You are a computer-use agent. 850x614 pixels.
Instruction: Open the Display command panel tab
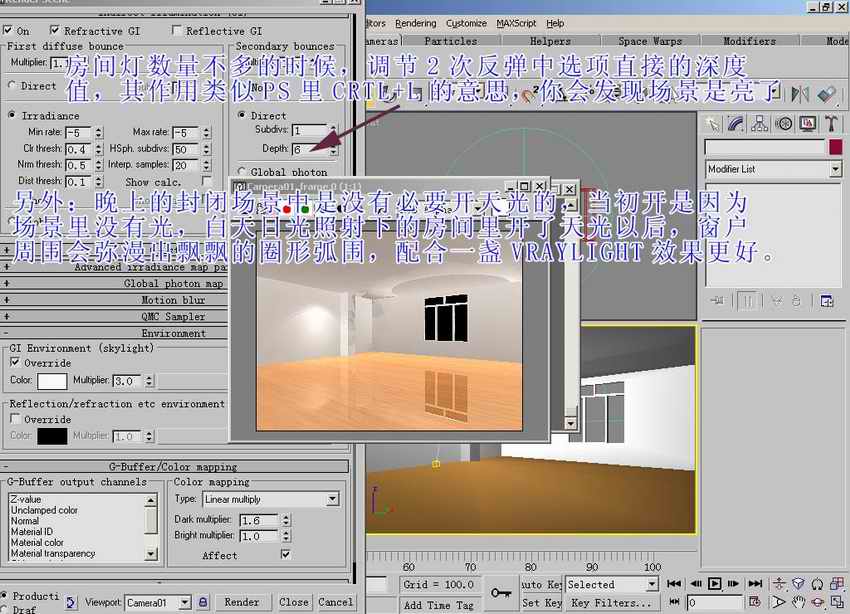coord(808,124)
